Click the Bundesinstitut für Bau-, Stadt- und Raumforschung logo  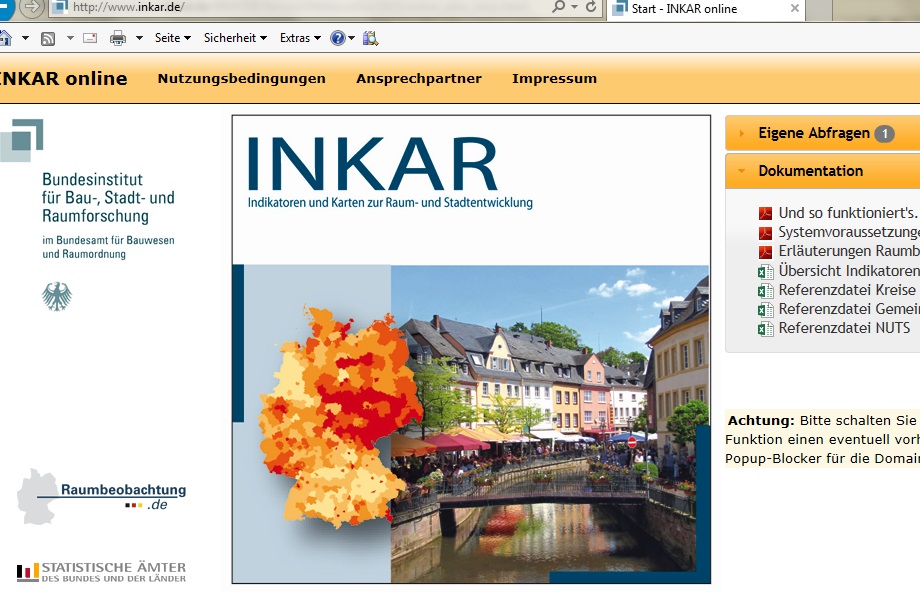tap(88, 189)
